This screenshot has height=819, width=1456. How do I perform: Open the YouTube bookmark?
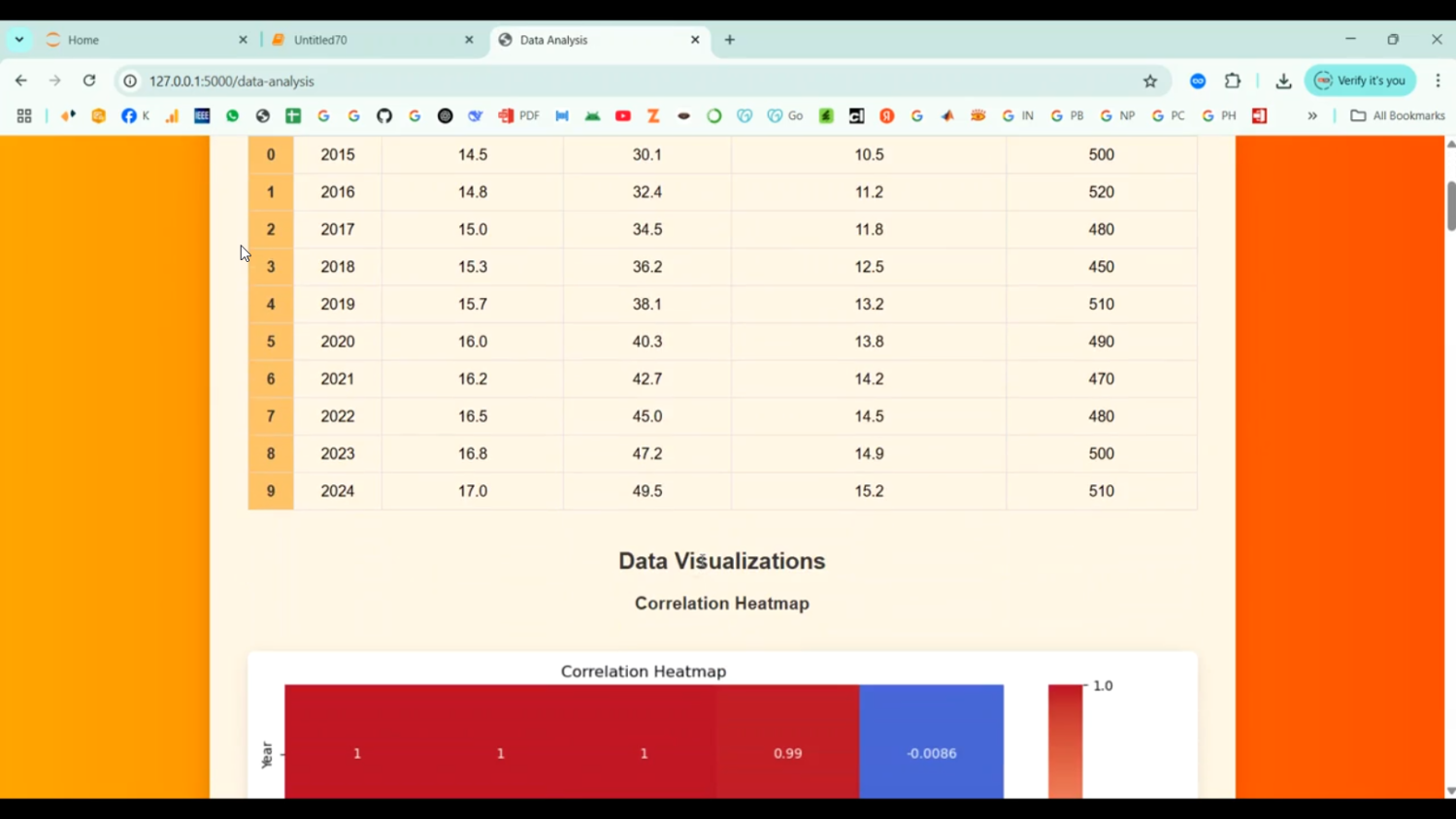[623, 115]
